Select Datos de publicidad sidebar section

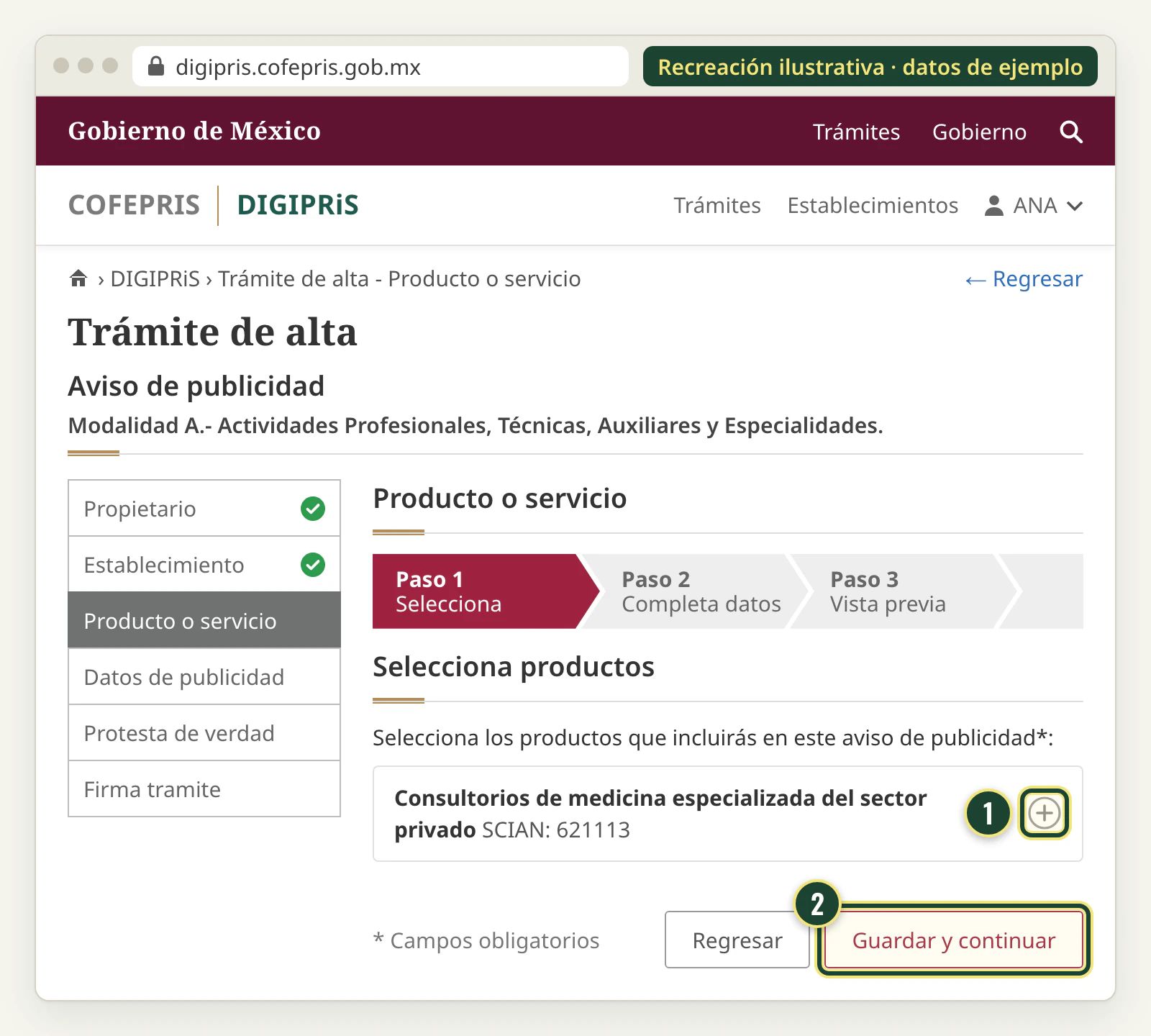coord(204,677)
